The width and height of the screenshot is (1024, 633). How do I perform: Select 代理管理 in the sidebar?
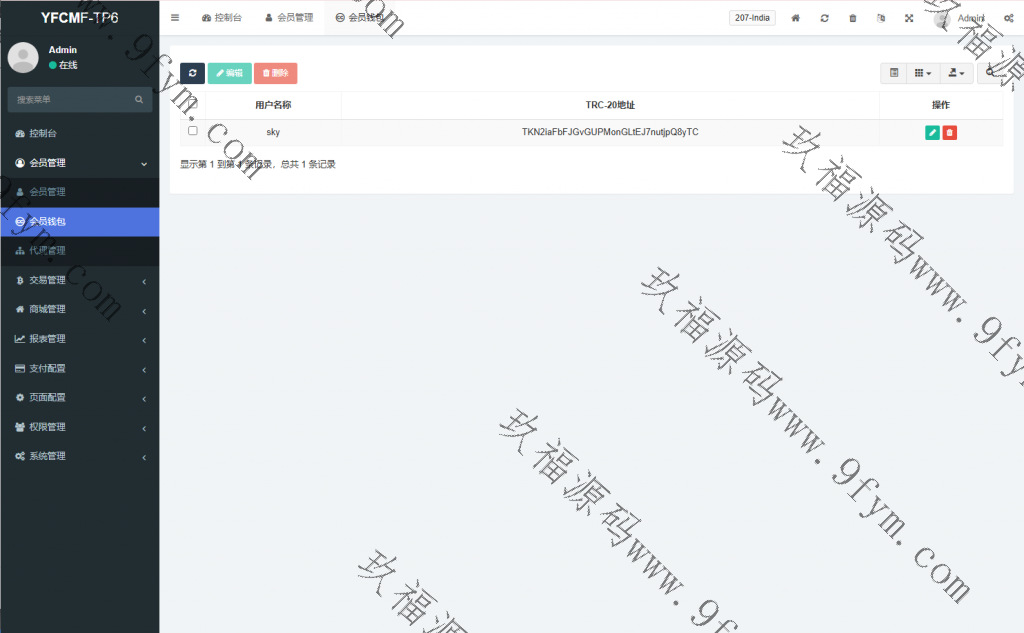47,250
